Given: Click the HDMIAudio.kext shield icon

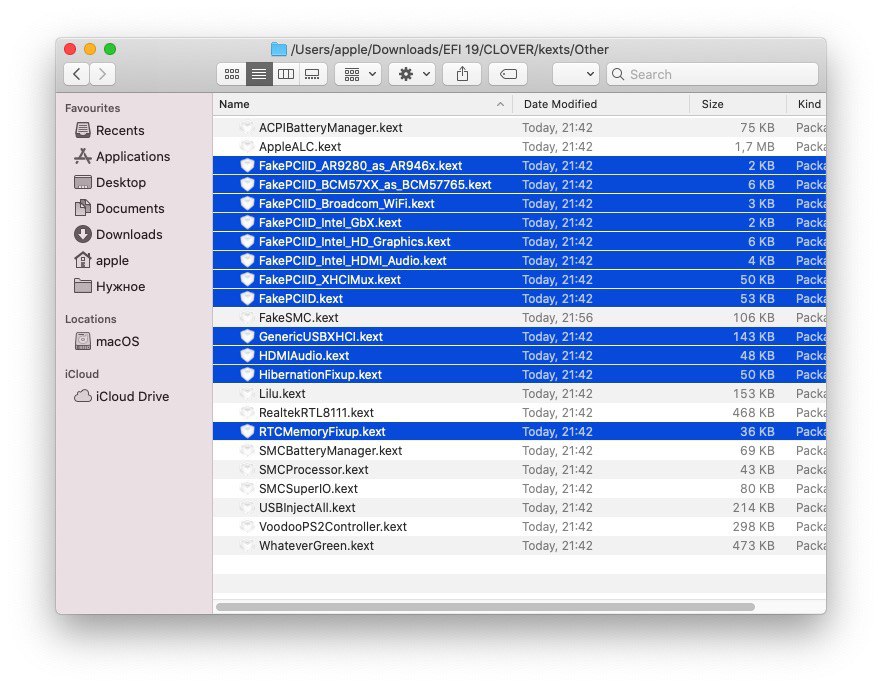Looking at the screenshot, I should coord(247,356).
